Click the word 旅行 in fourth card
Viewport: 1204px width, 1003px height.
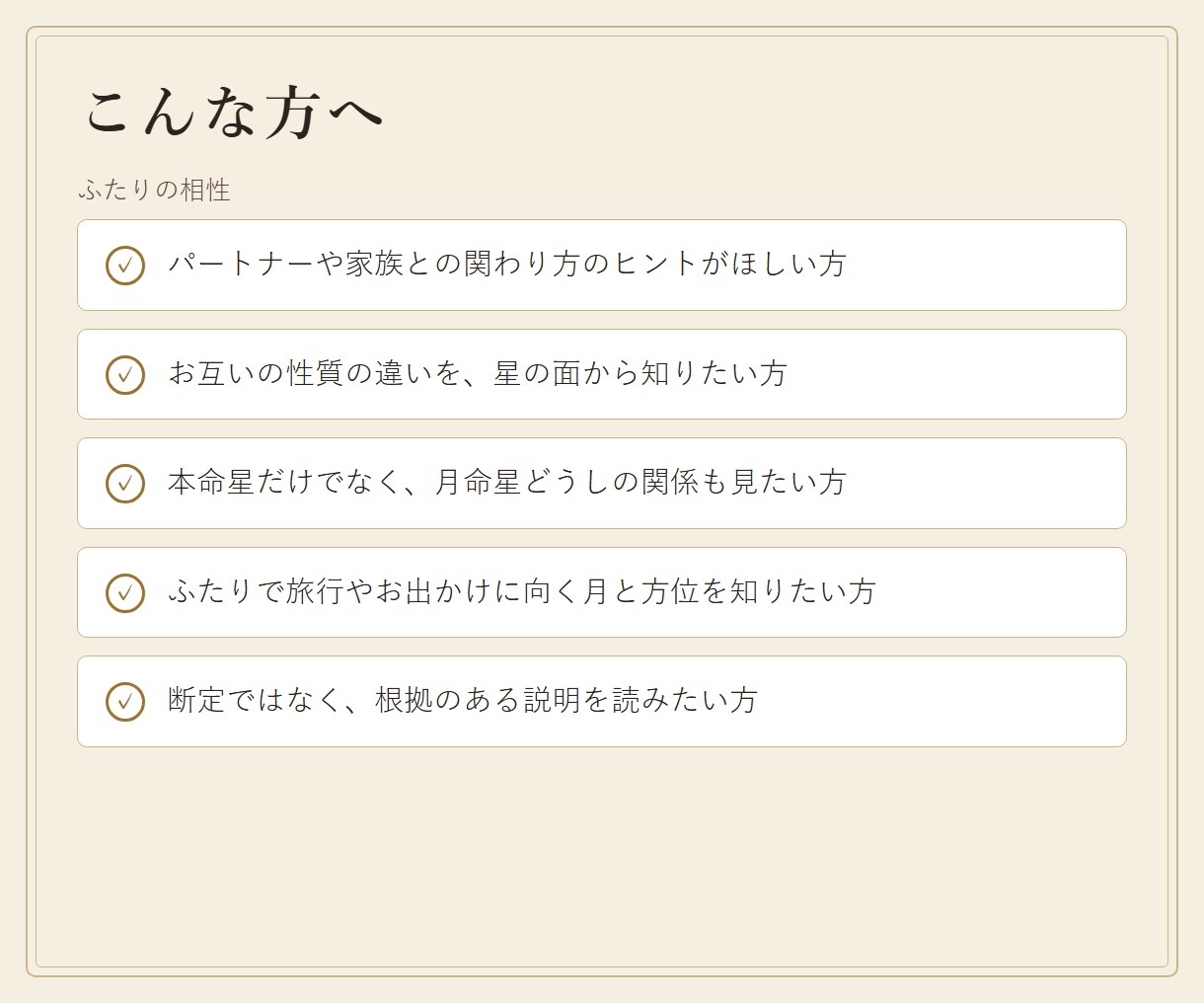(x=316, y=592)
